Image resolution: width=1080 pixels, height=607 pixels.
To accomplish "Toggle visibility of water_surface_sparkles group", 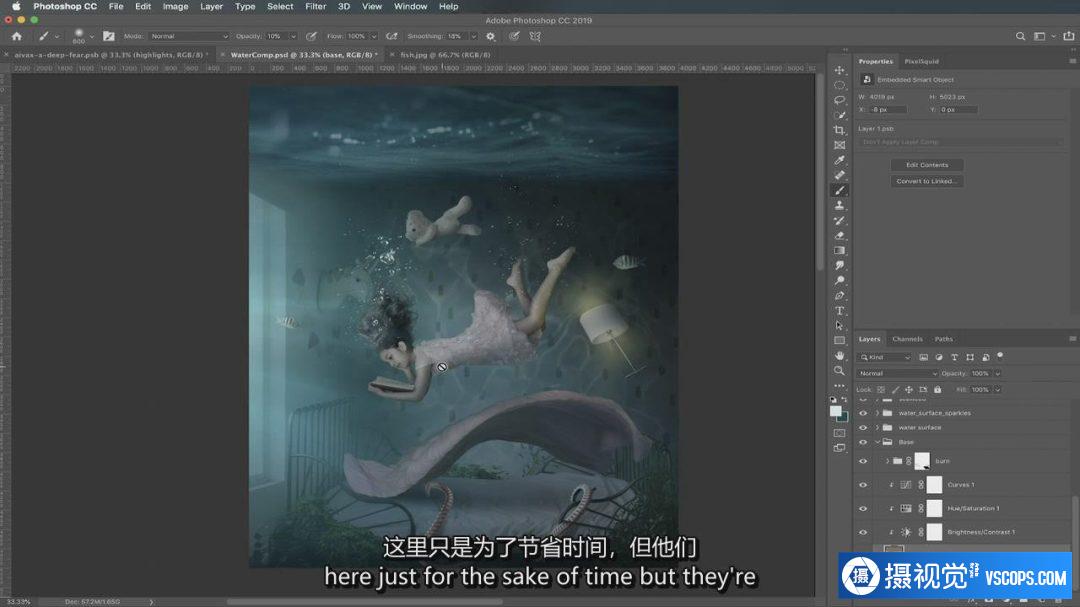I will pyautogui.click(x=863, y=413).
